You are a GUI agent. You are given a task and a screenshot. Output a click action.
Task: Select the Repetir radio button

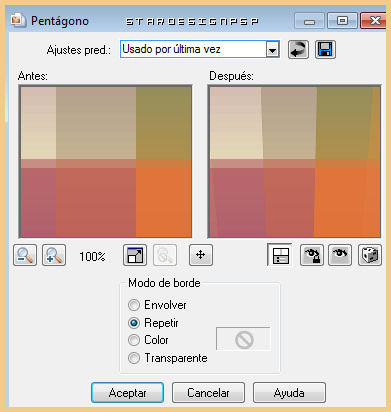pos(134,323)
